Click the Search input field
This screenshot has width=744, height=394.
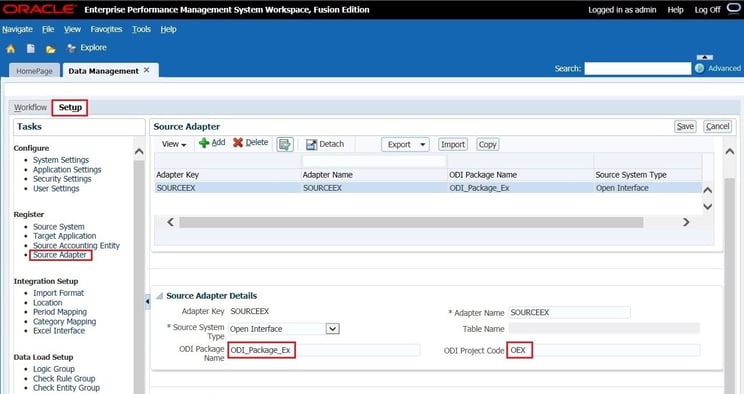click(x=638, y=68)
